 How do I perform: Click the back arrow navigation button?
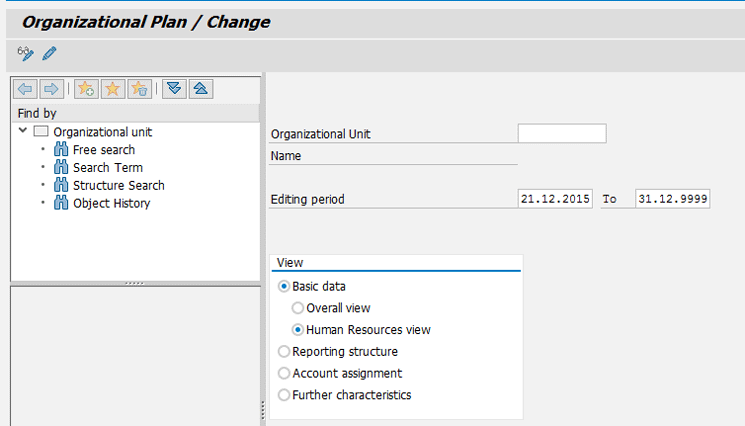coord(27,89)
